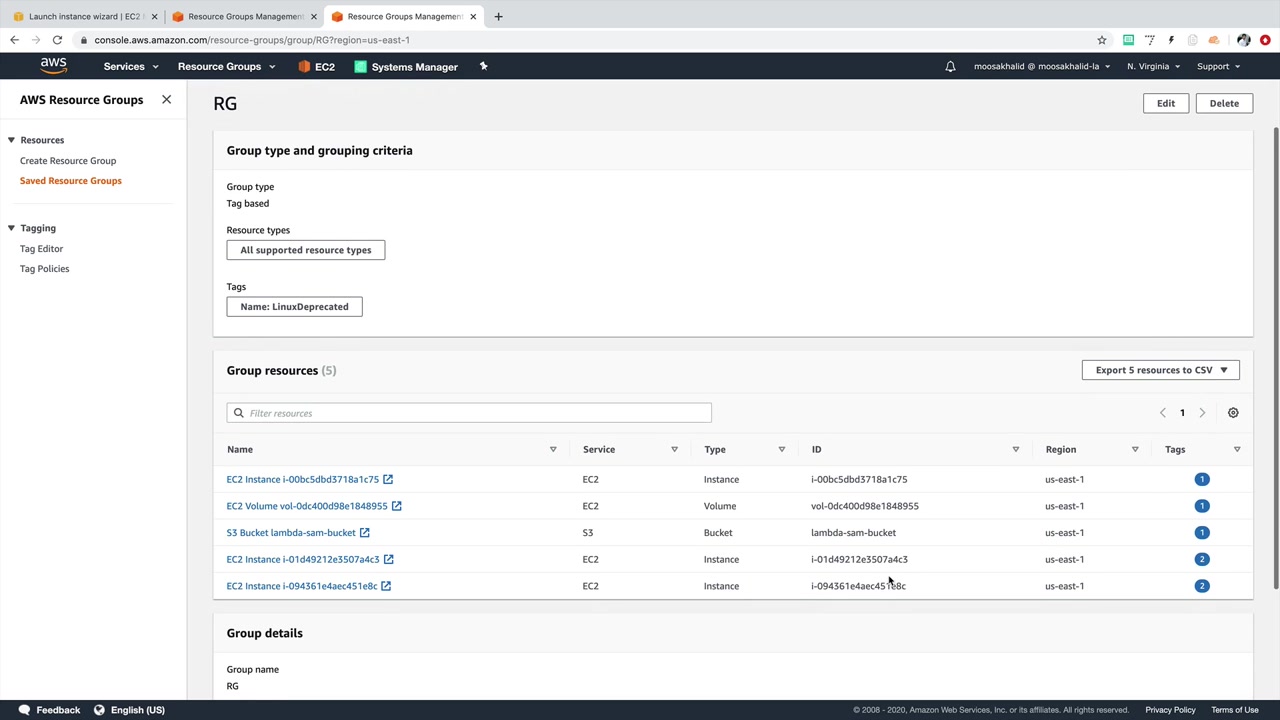Click the browser back arrow
The image size is (1280, 720).
tap(14, 40)
